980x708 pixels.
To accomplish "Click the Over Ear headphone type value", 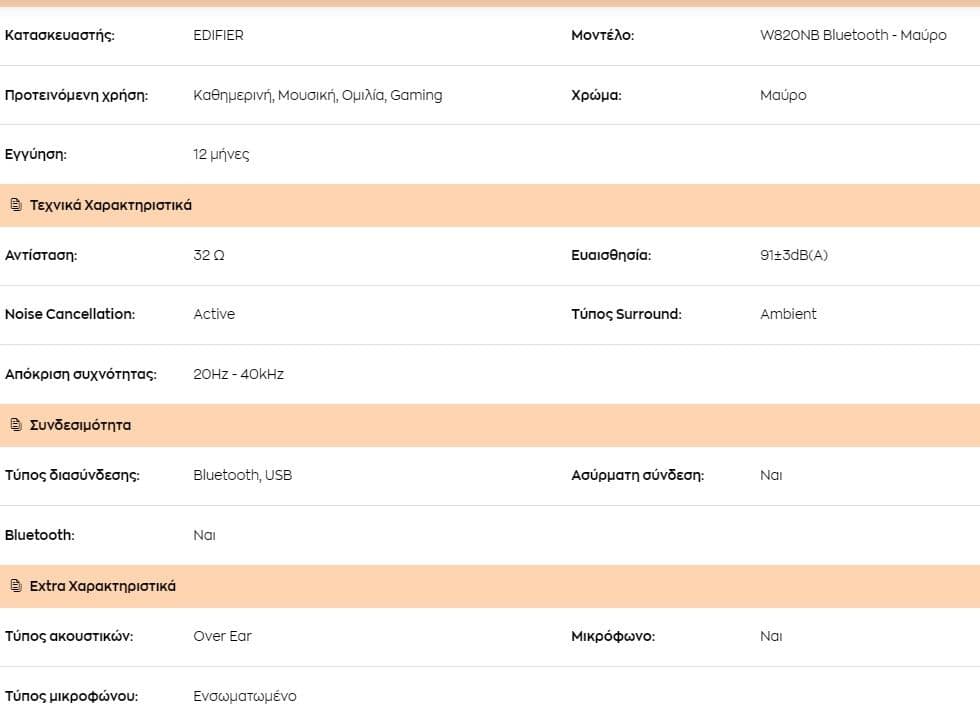I will (x=222, y=636).
